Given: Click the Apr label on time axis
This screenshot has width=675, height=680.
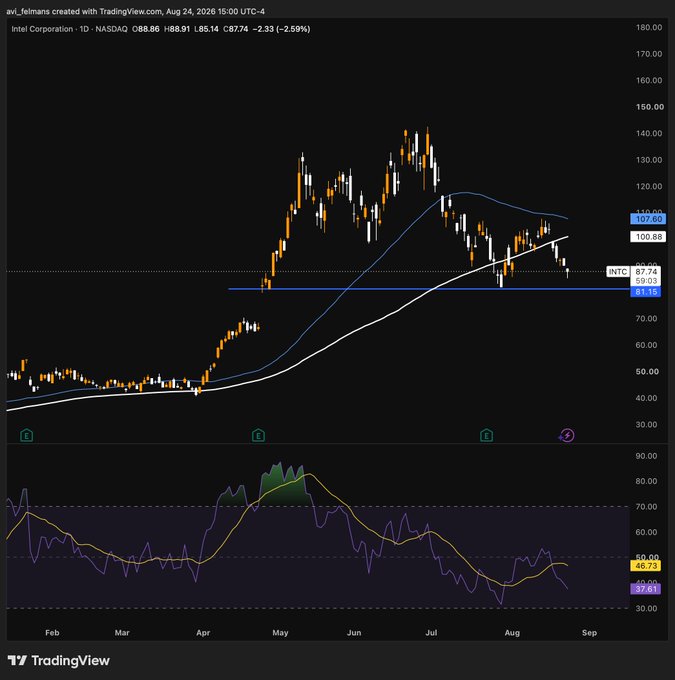Looking at the screenshot, I should [203, 633].
